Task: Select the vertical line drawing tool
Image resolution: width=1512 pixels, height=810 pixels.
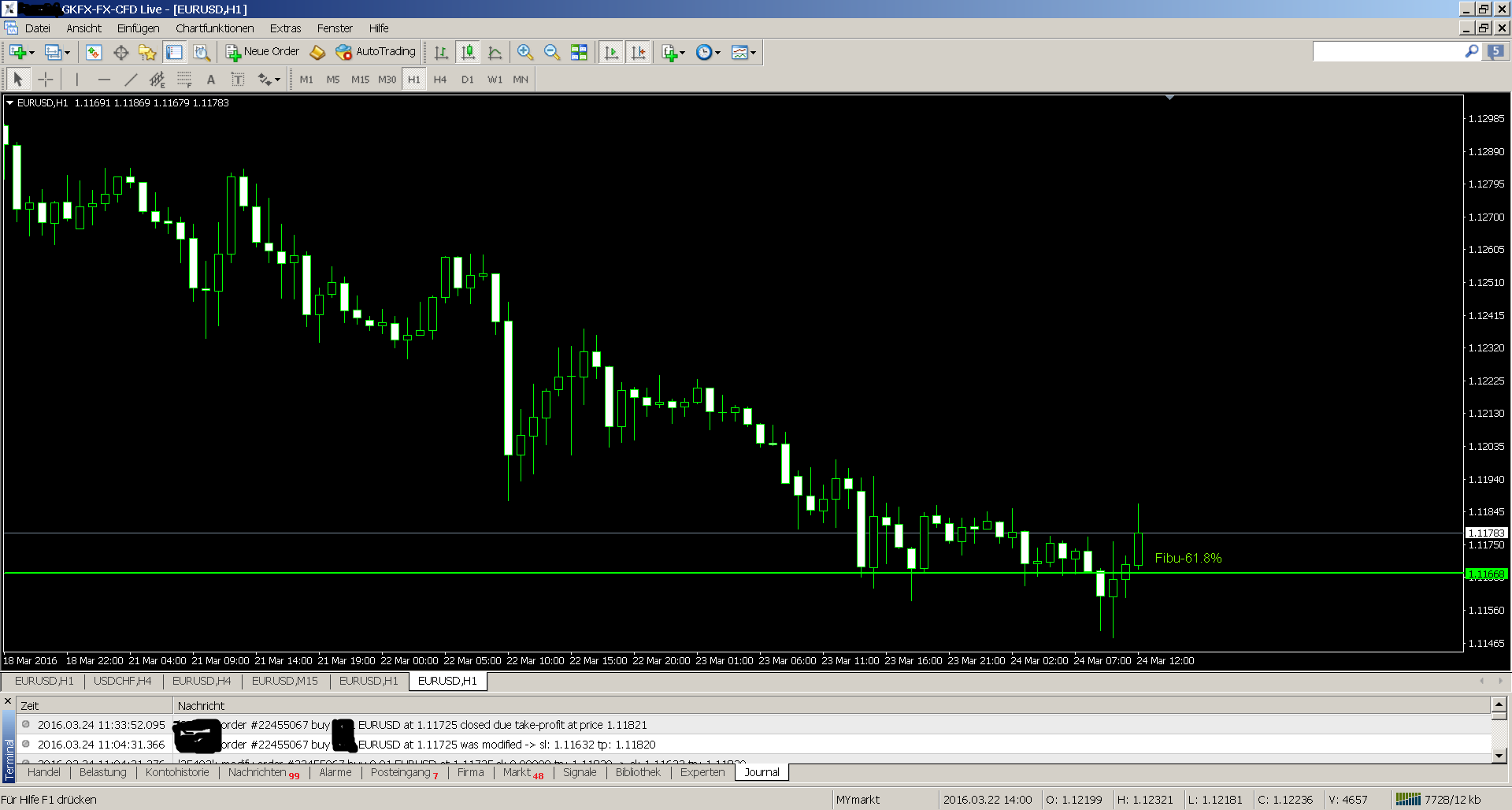Action: pos(76,79)
